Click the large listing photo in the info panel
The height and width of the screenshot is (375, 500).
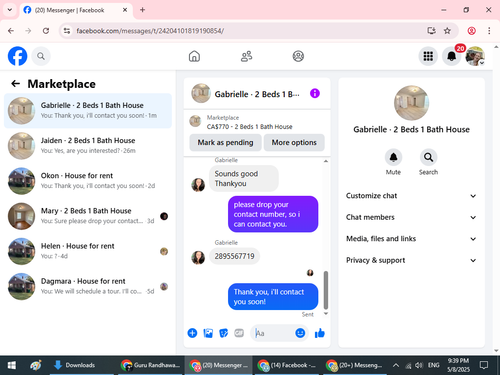(411, 103)
